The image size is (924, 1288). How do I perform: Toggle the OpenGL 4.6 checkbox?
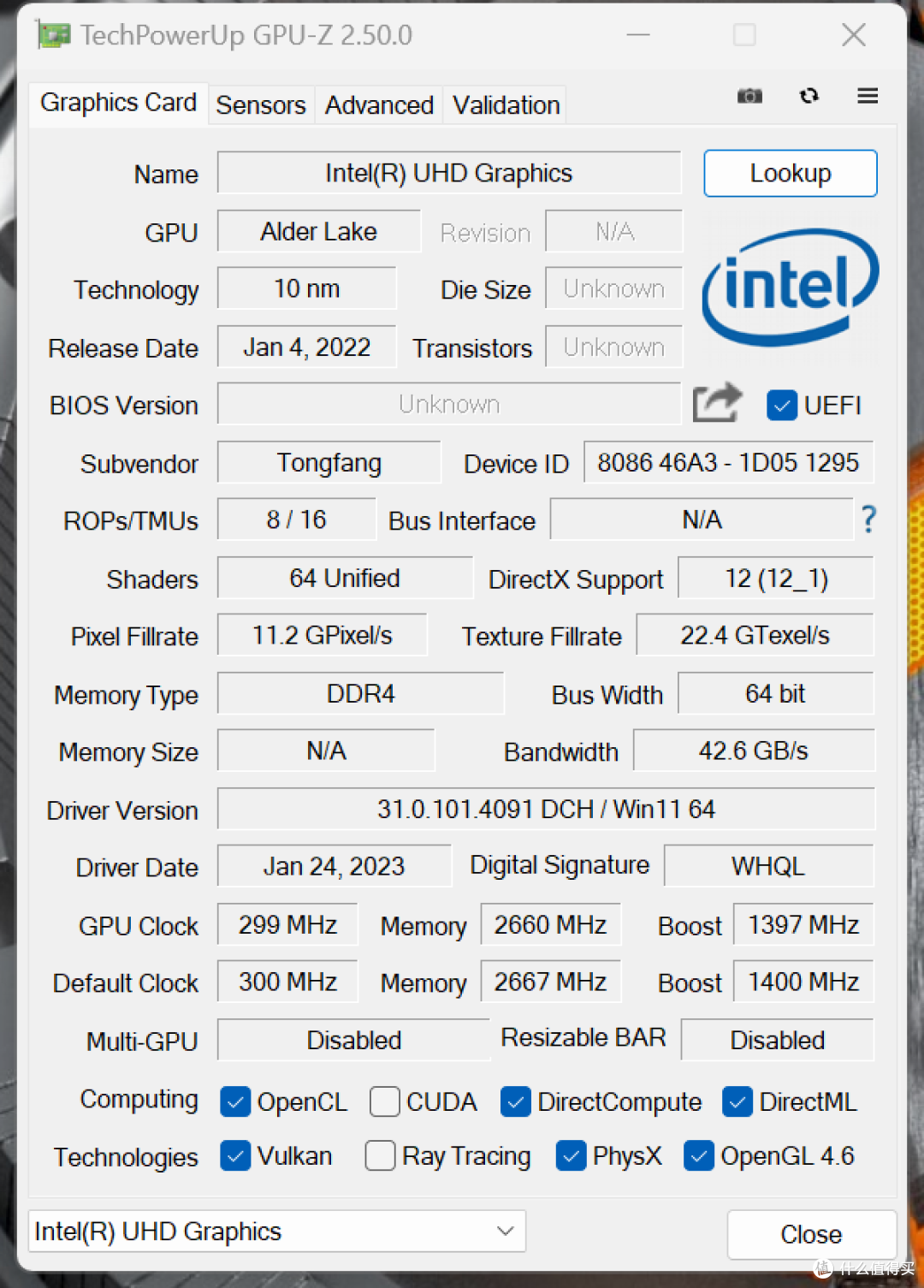click(x=699, y=1155)
